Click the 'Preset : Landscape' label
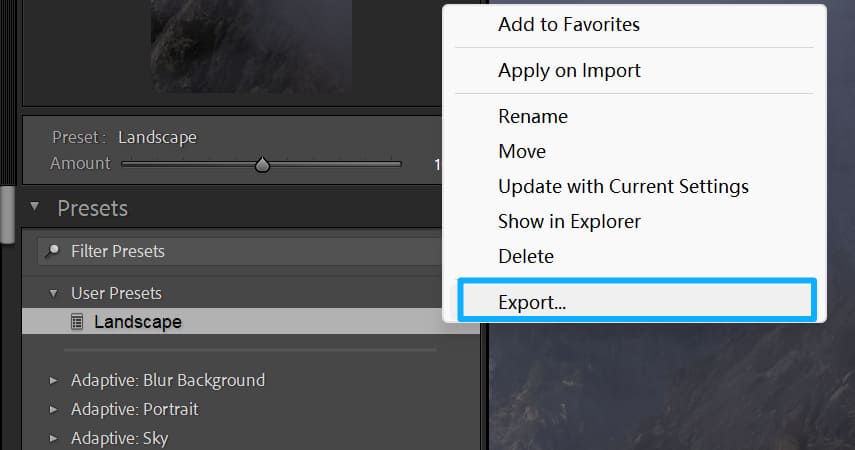This screenshot has width=855, height=450. tap(124, 137)
